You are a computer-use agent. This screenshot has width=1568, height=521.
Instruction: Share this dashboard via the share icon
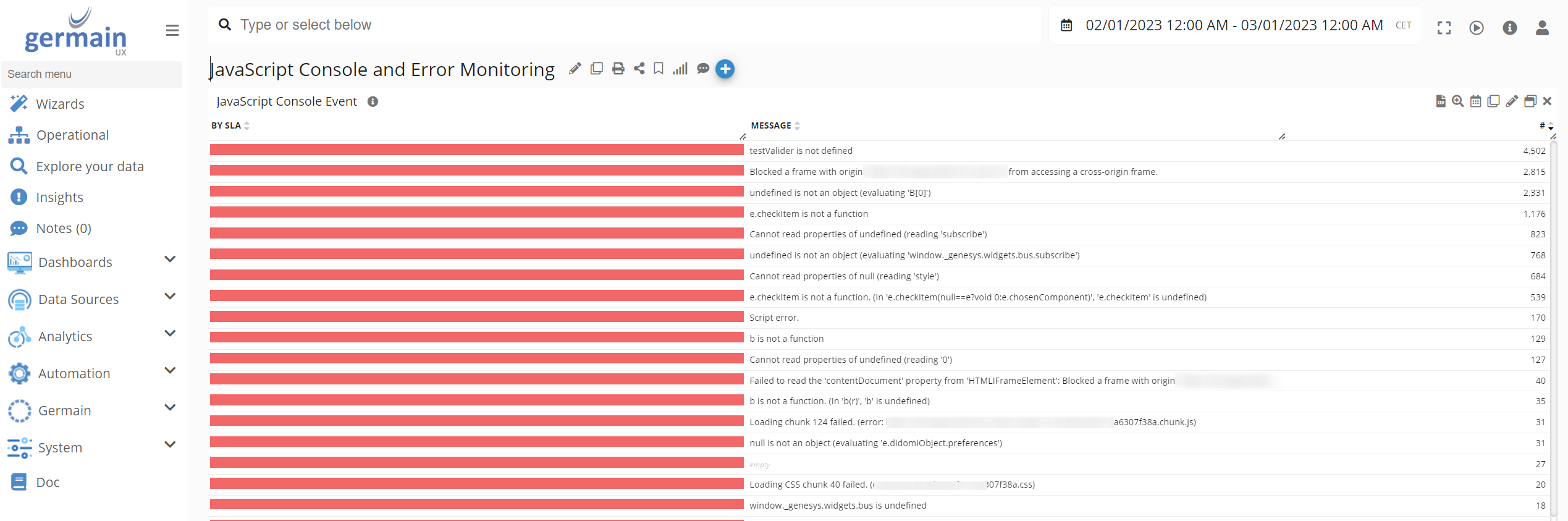pos(639,69)
